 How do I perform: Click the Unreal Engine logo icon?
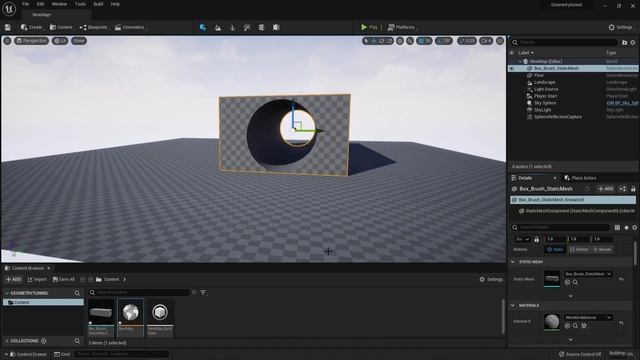[x=9, y=9]
